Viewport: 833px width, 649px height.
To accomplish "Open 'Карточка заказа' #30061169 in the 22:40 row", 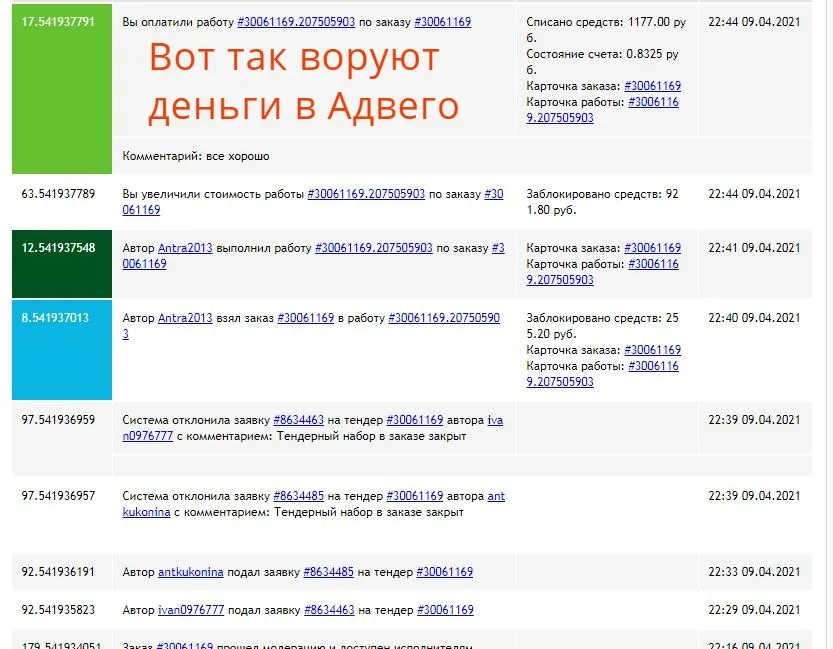I will (x=652, y=350).
